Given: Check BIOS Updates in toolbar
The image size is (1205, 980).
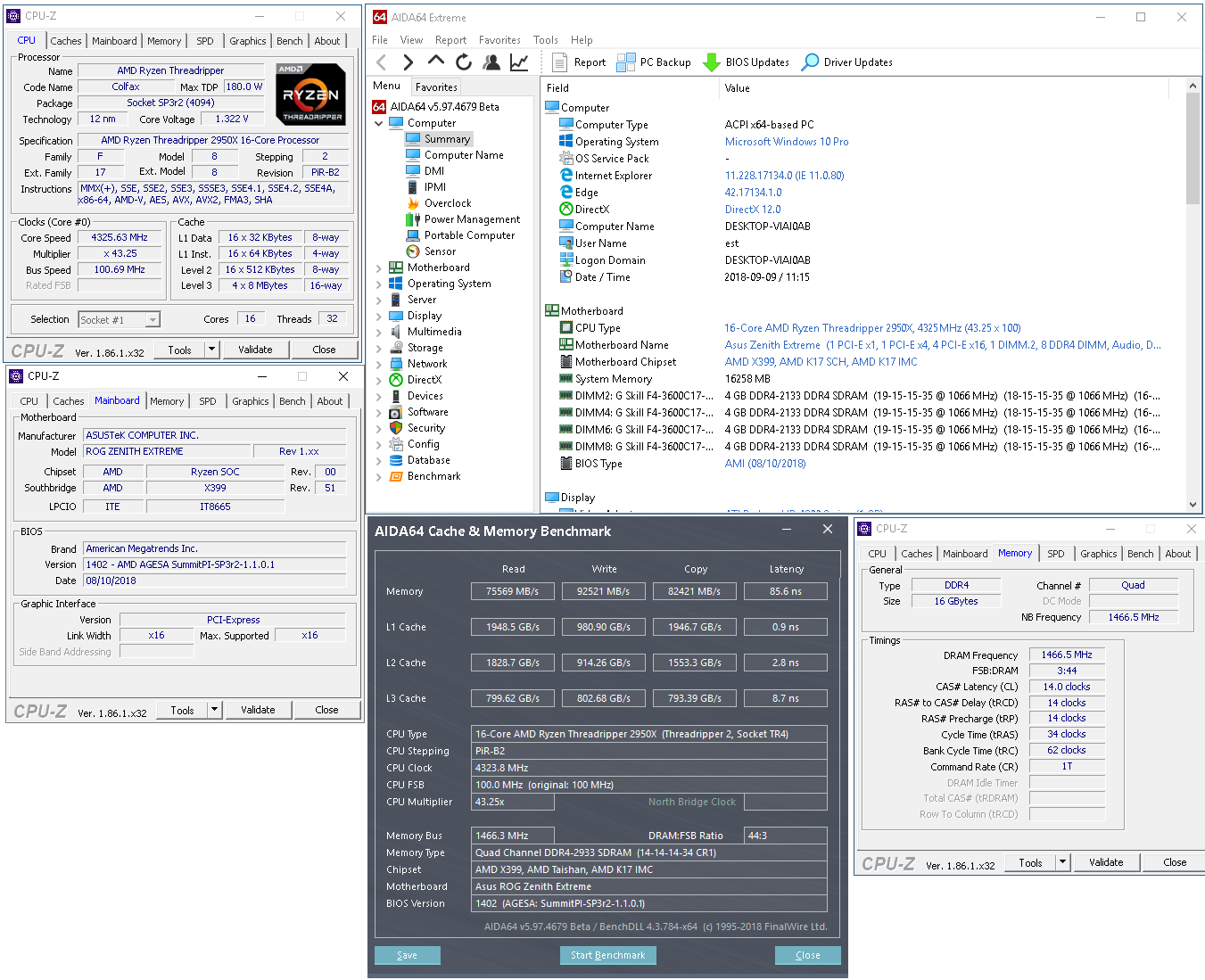Looking at the screenshot, I should coord(747,62).
